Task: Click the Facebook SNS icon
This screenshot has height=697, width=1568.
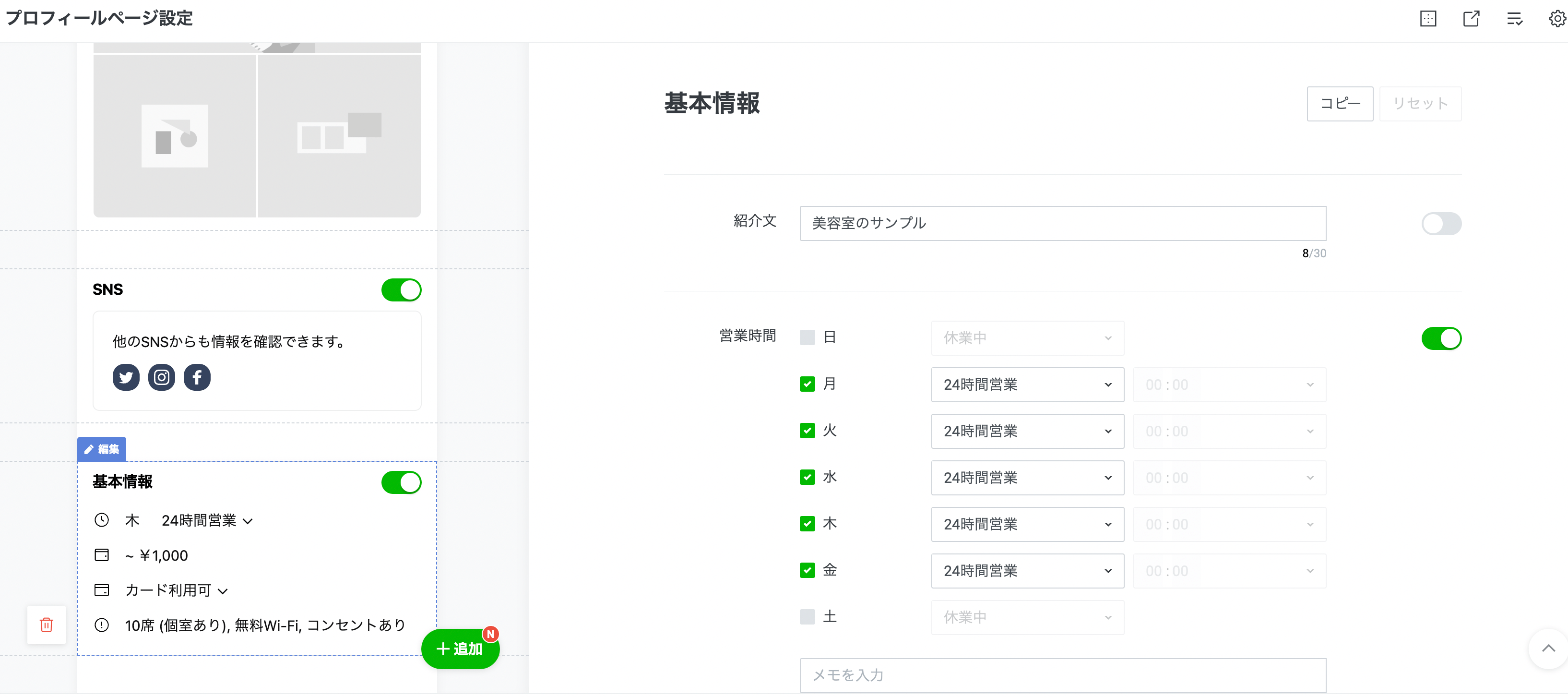Action: (197, 377)
